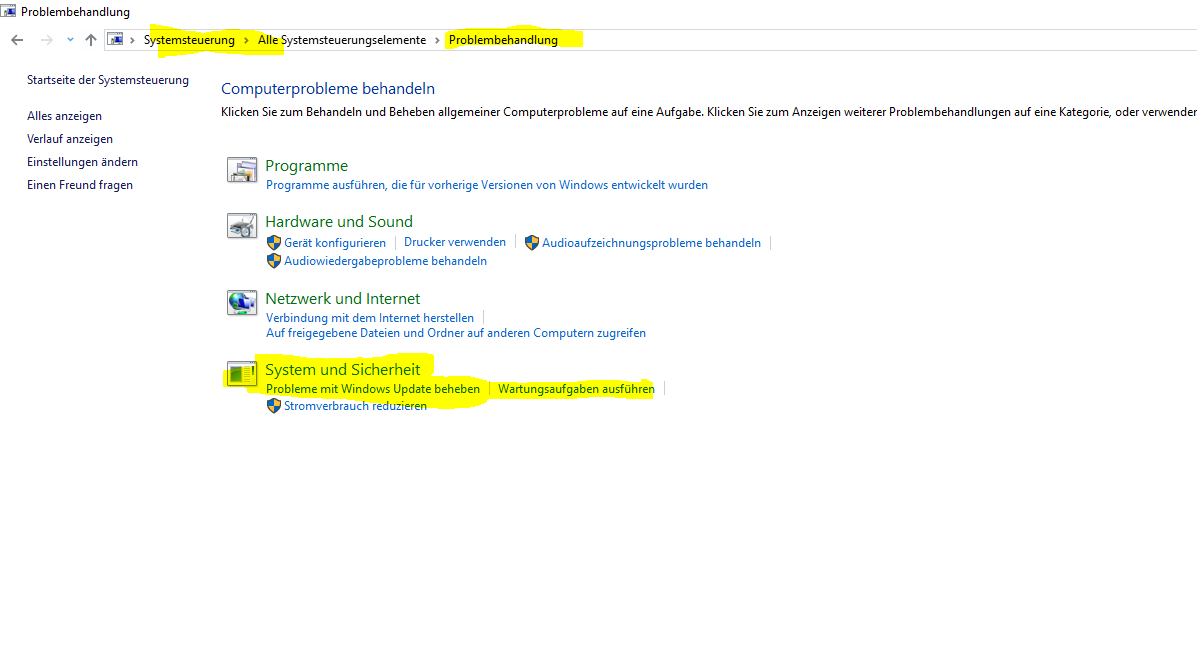Open Drucker verwenden
1197x668 pixels.
[x=455, y=242]
